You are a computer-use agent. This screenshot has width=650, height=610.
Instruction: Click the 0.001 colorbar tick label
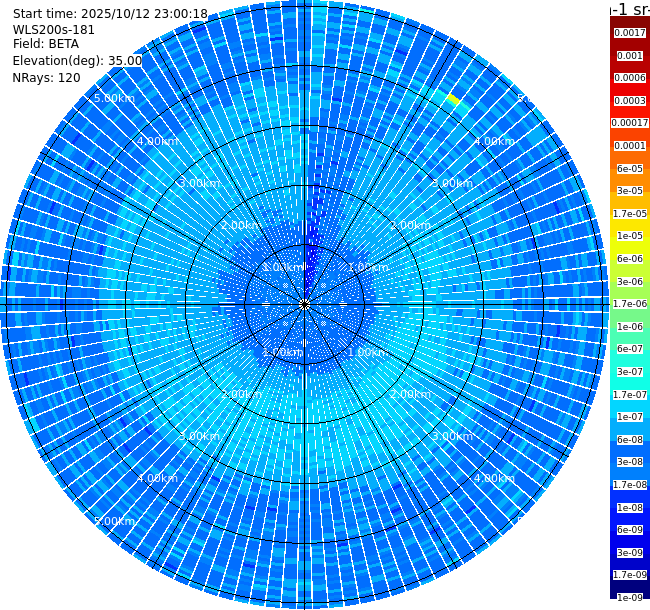click(x=630, y=56)
